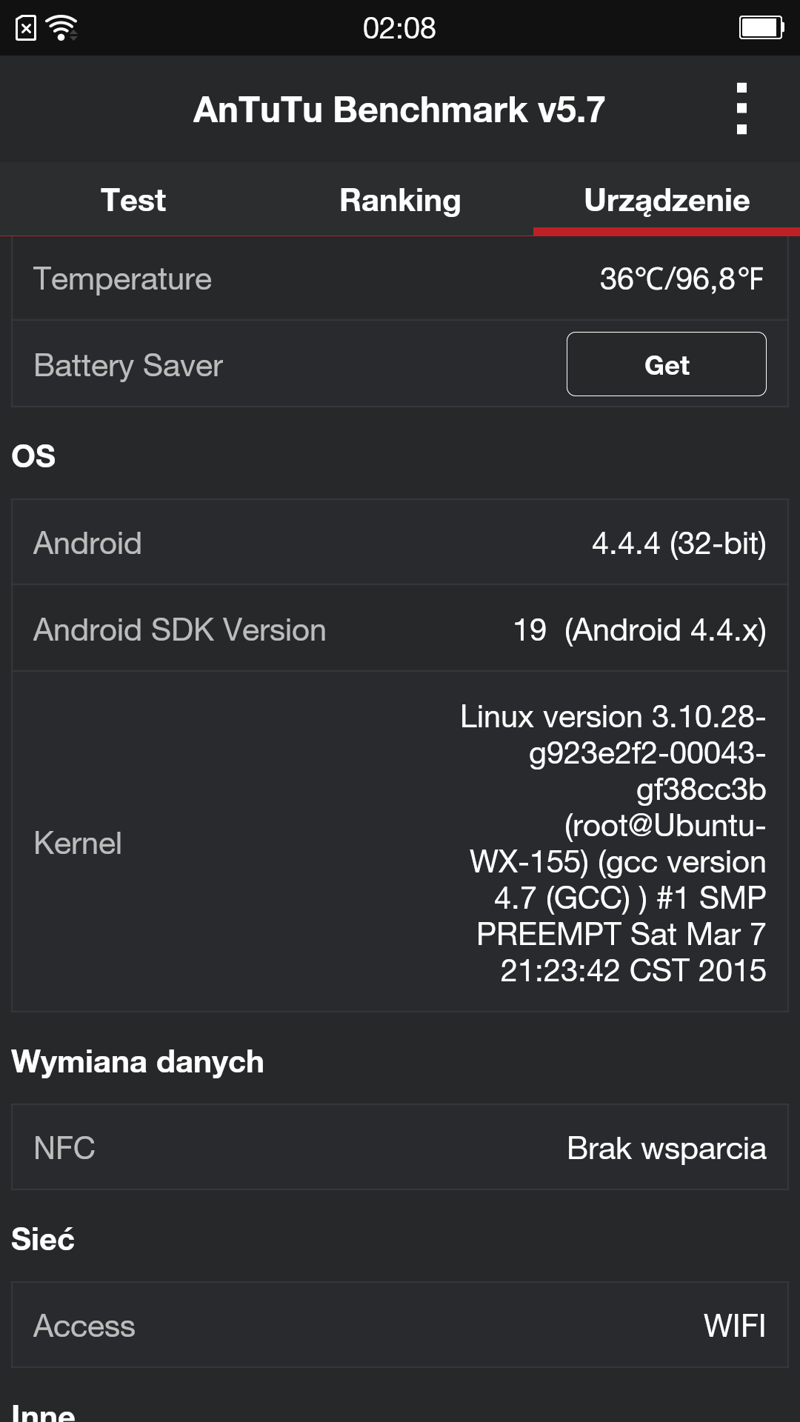Tap the Get button for Battery Saver

(x=666, y=365)
